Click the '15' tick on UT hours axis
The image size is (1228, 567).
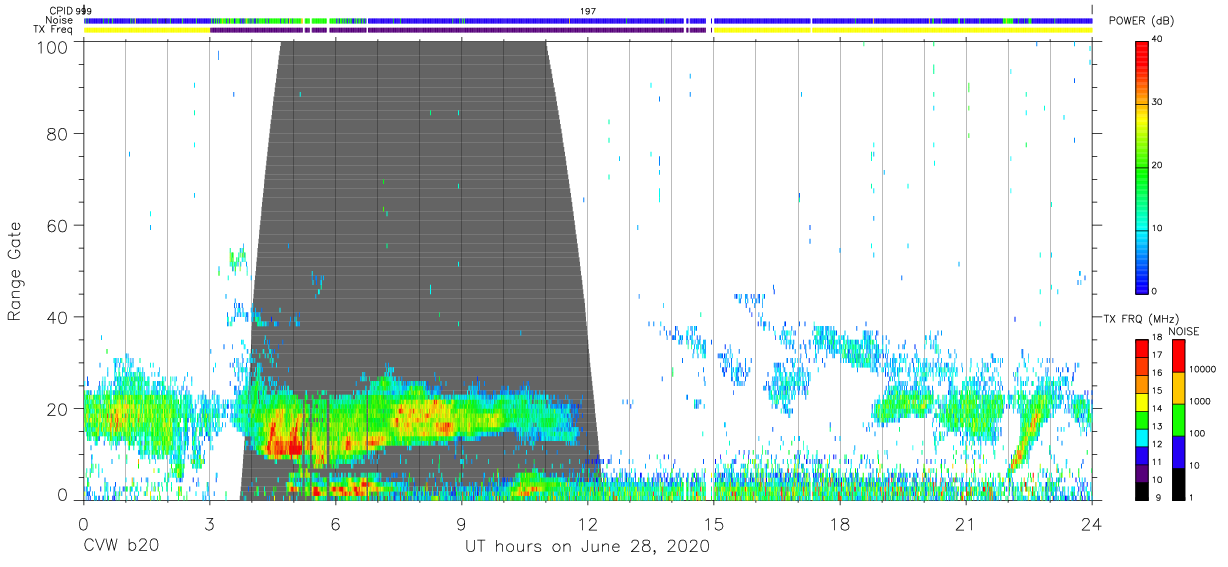pyautogui.click(x=713, y=524)
